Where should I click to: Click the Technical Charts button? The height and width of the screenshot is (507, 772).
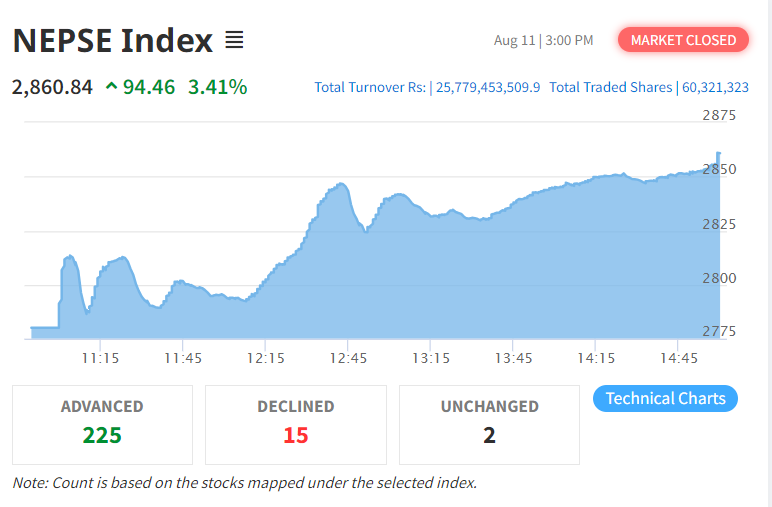665,398
